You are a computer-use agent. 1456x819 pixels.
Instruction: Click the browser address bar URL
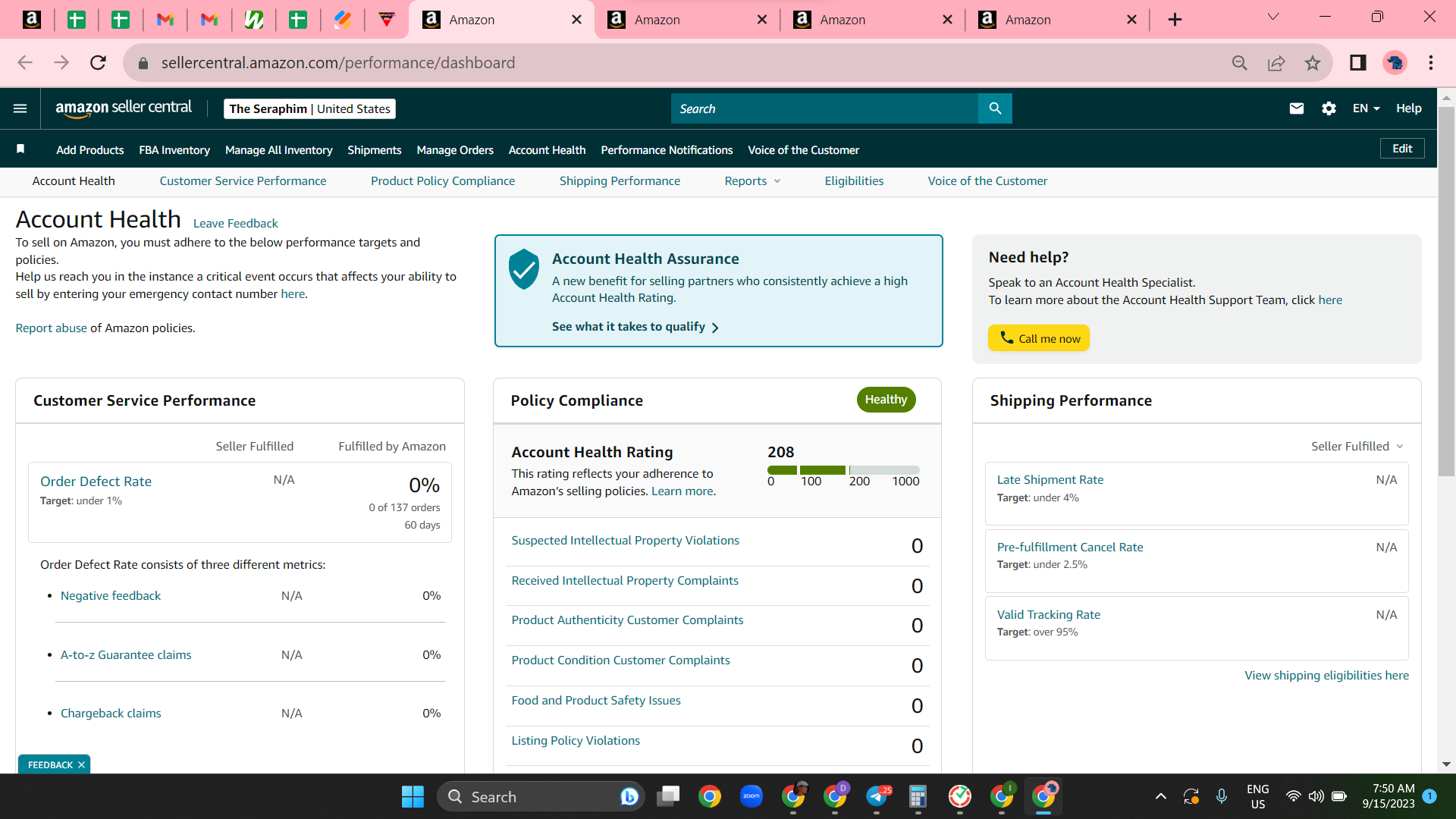[338, 63]
